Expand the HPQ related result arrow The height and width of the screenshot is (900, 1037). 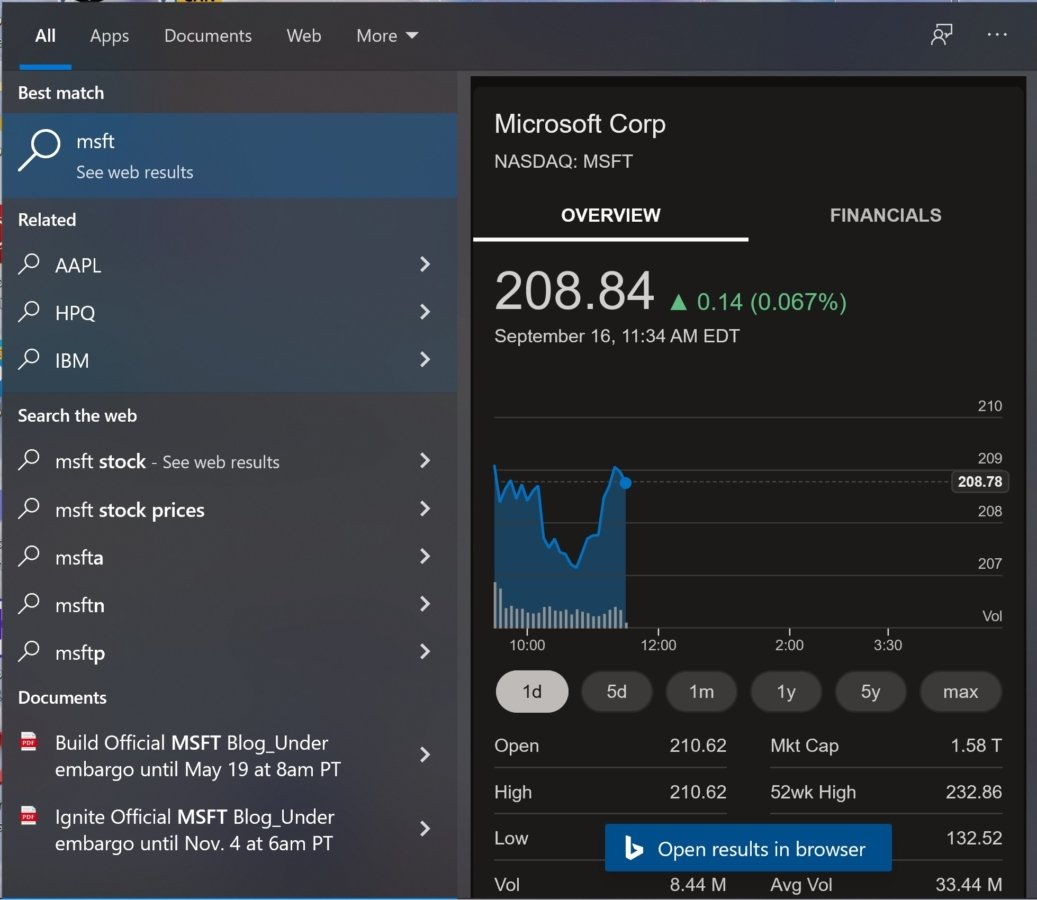(x=425, y=312)
